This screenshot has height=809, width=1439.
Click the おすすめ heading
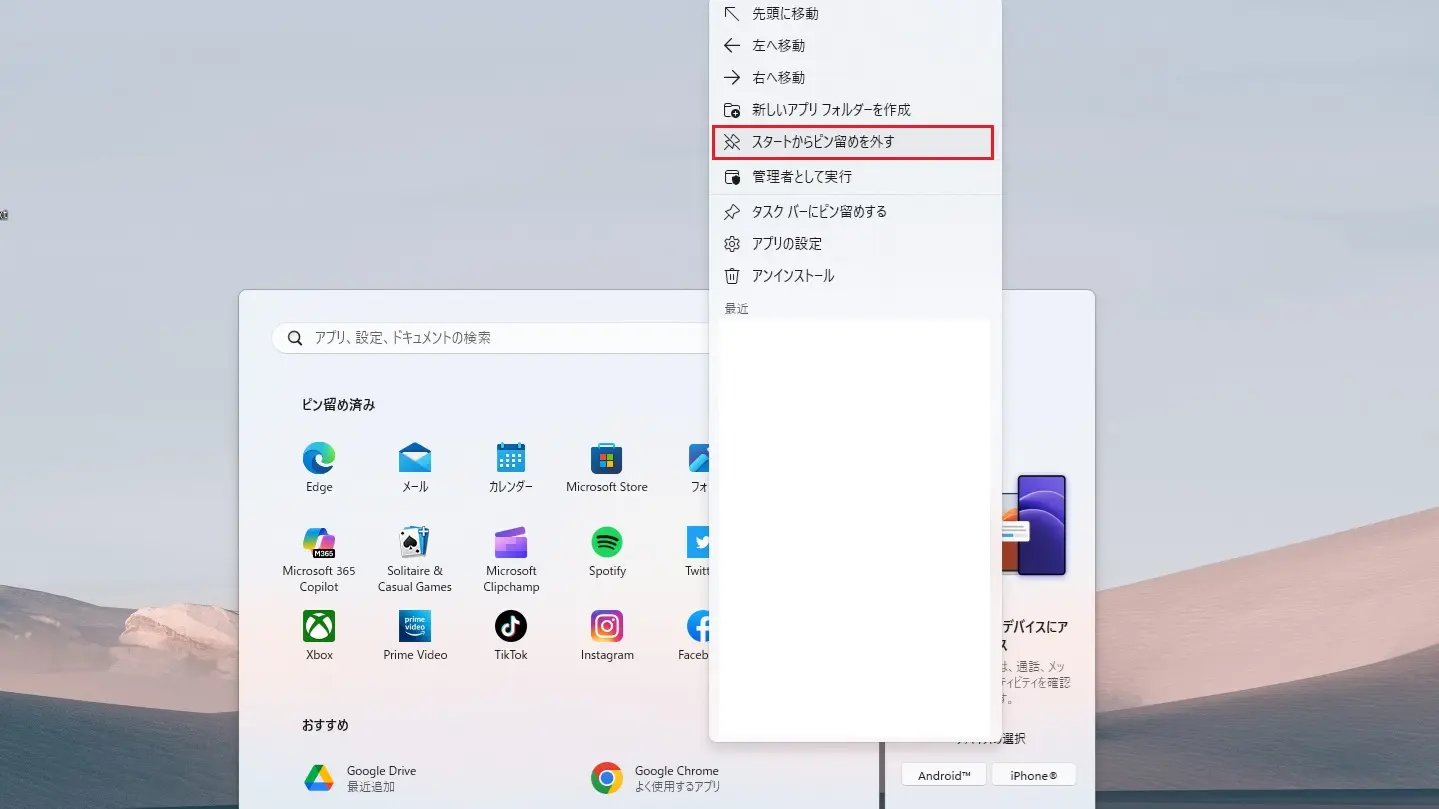pos(325,725)
